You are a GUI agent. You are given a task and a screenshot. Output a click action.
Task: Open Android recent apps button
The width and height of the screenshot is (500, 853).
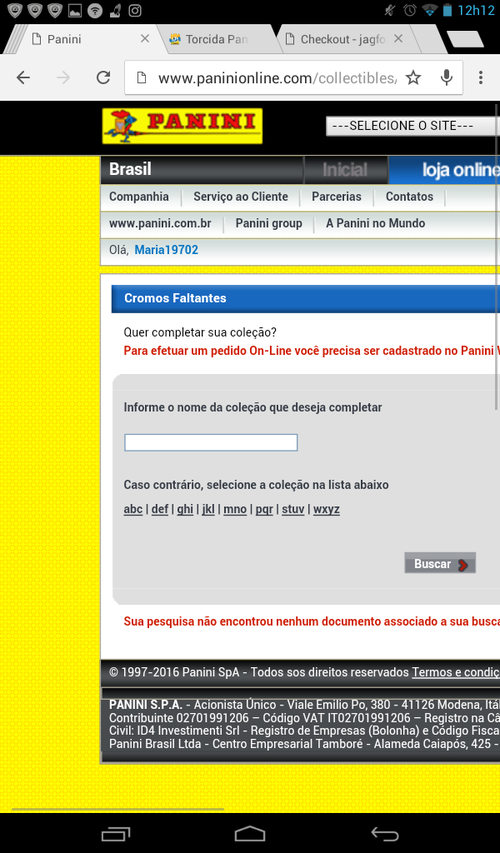click(116, 833)
